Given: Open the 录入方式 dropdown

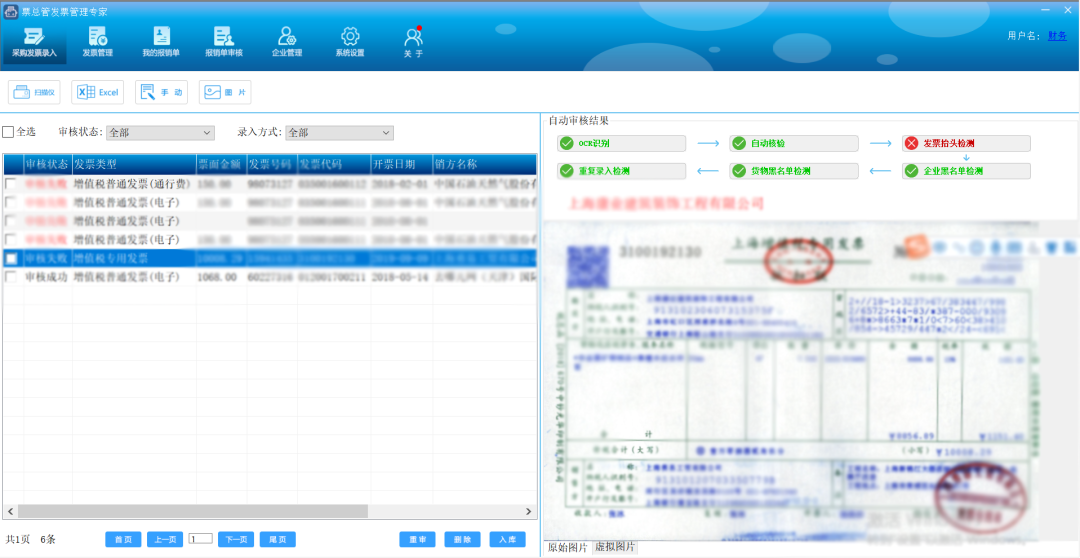Looking at the screenshot, I should pyautogui.click(x=340, y=132).
